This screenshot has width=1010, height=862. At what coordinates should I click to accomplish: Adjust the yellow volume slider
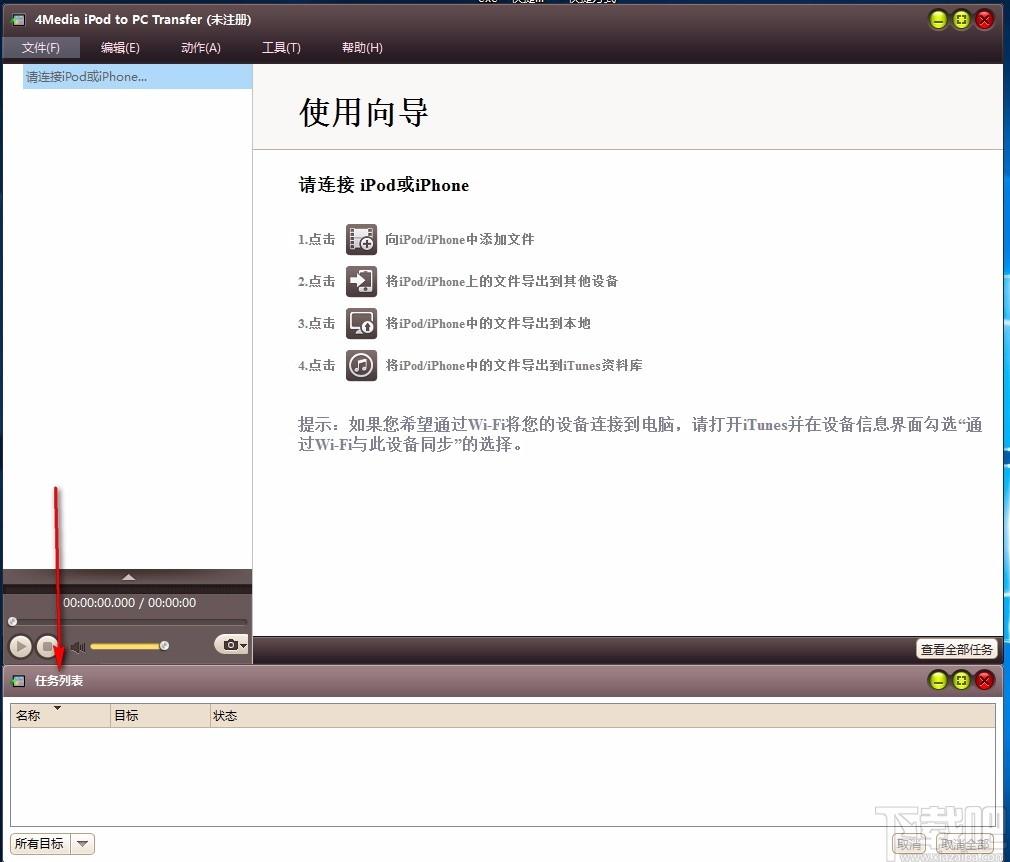pyautogui.click(x=129, y=646)
